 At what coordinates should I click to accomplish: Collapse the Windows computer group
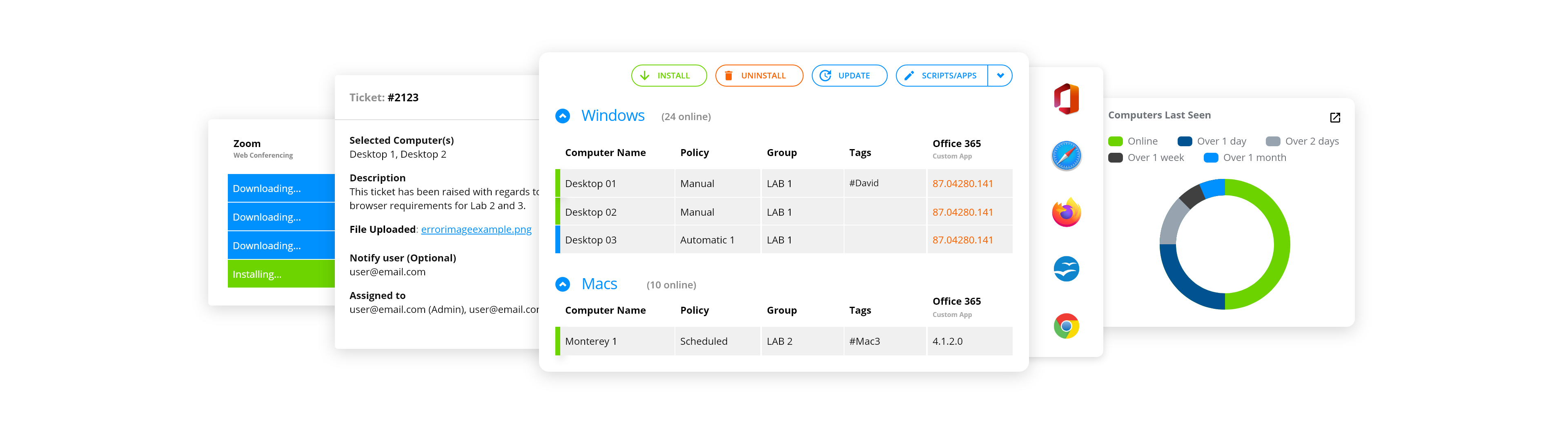[562, 116]
